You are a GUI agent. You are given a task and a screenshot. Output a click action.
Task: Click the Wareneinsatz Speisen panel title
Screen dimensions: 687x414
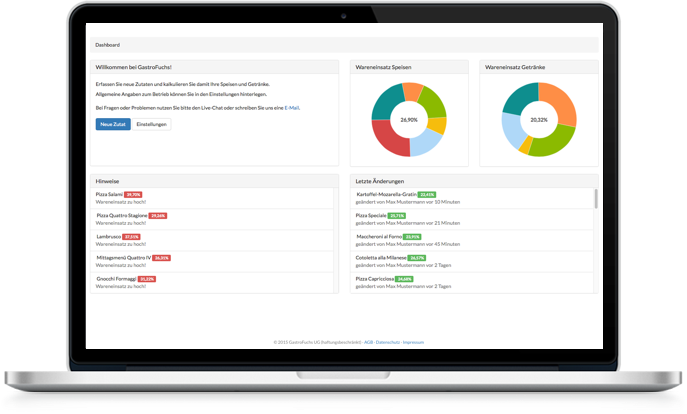tap(383, 67)
